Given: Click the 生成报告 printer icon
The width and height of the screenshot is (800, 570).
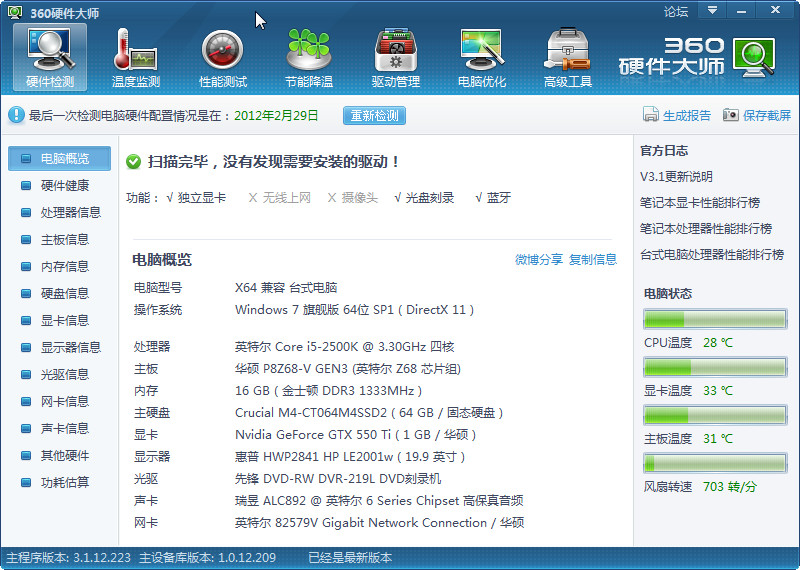Looking at the screenshot, I should coord(651,114).
